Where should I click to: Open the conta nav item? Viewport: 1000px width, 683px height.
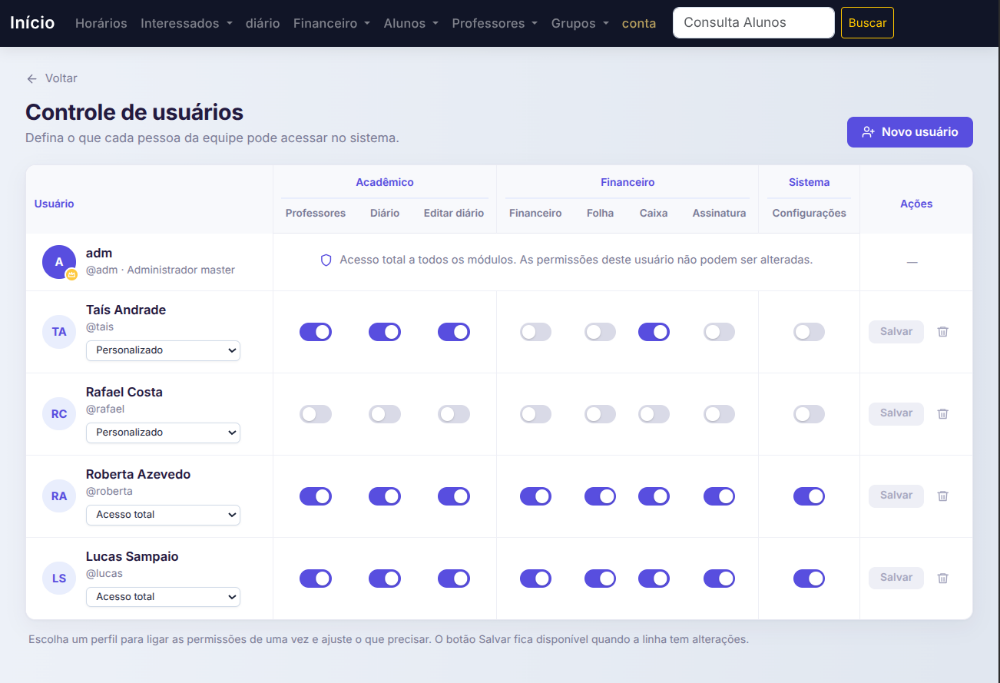pos(639,24)
